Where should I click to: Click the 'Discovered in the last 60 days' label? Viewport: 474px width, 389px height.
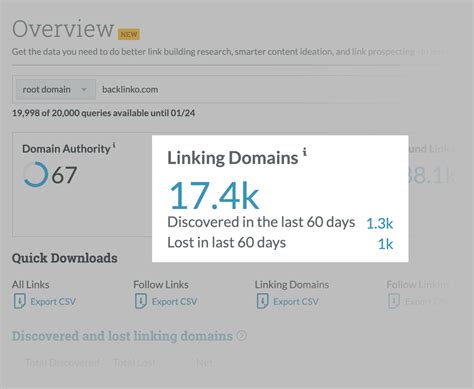pyautogui.click(x=261, y=222)
